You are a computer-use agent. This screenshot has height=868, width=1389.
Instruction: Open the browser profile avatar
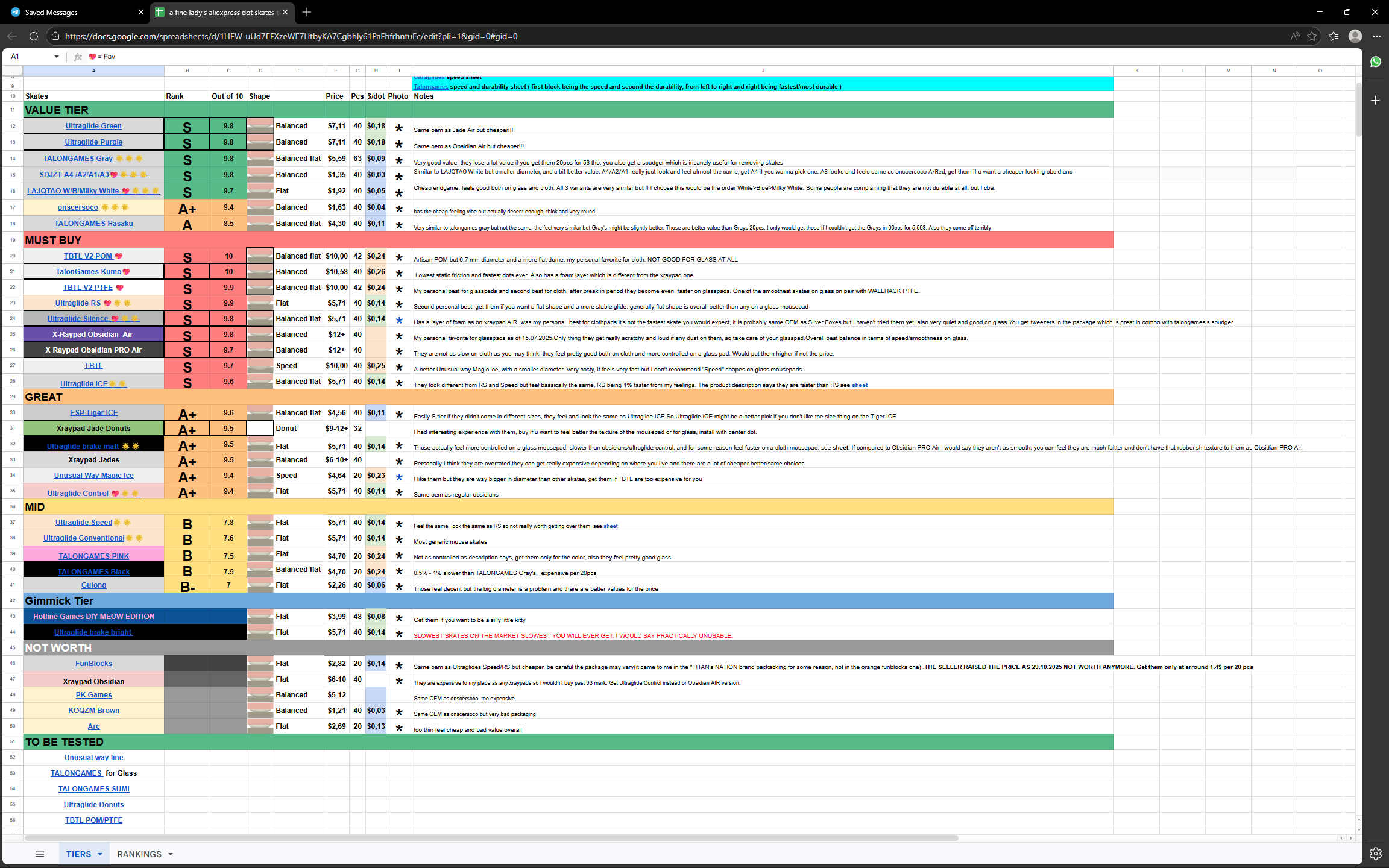[1355, 36]
